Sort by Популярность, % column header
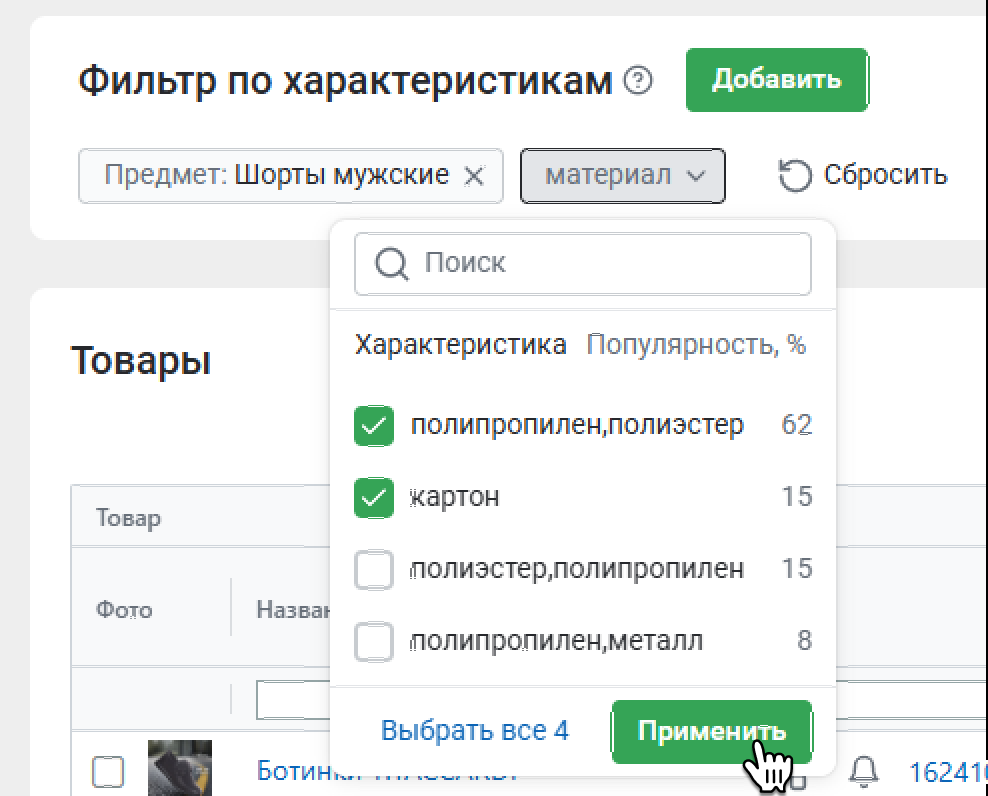The height and width of the screenshot is (796, 988). click(696, 345)
